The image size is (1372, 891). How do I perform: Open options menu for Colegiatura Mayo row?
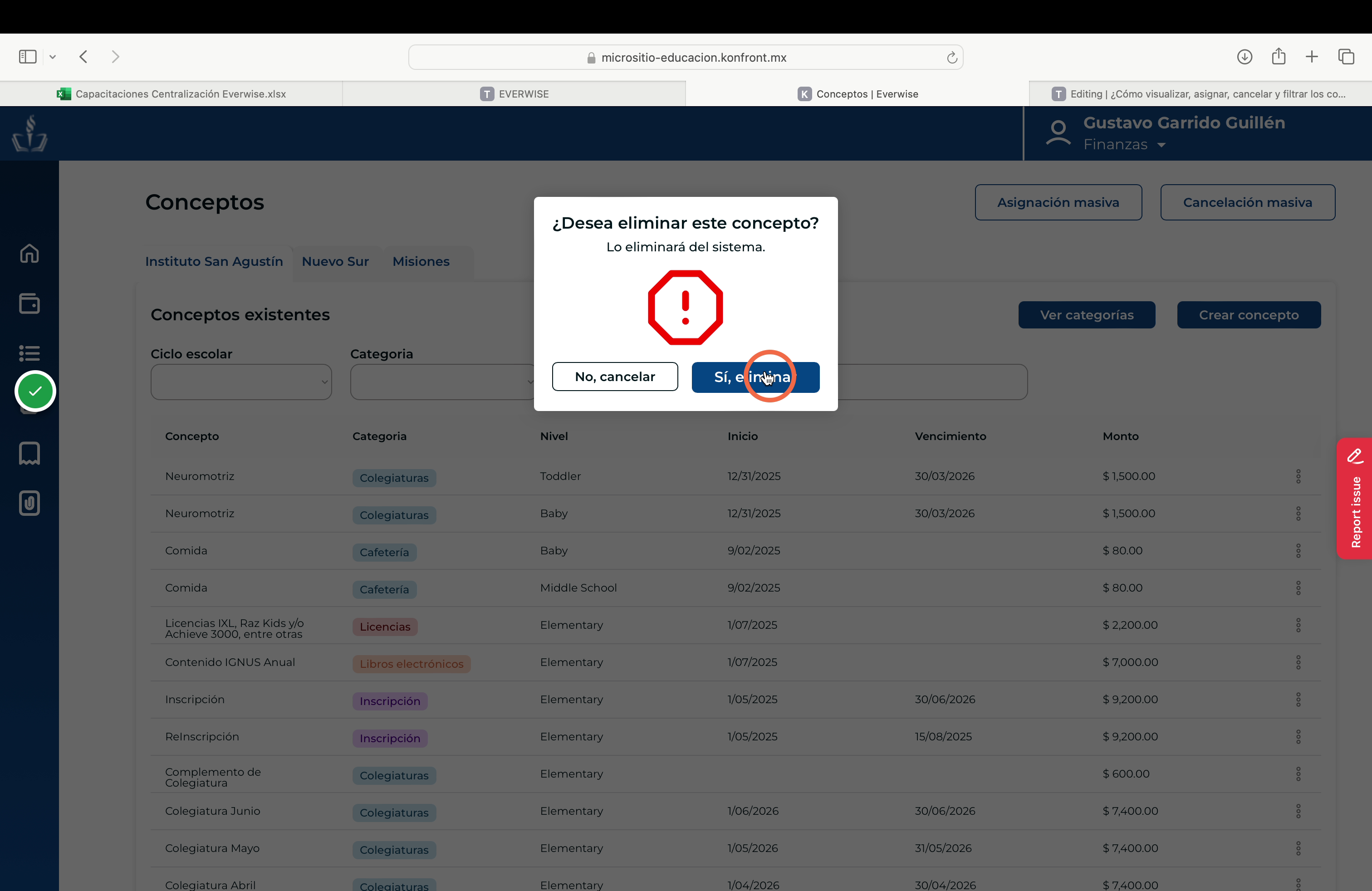(1298, 848)
